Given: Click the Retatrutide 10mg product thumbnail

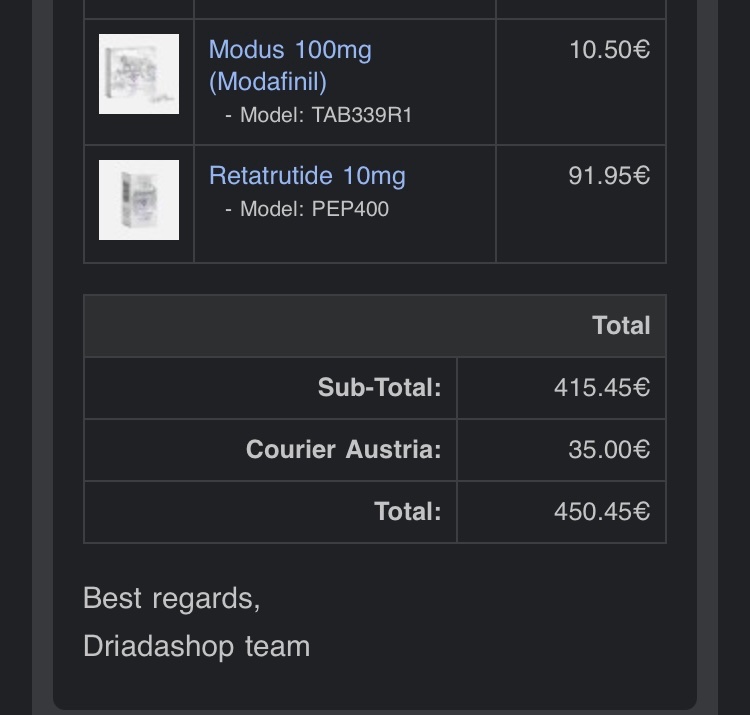Looking at the screenshot, I should (x=139, y=200).
